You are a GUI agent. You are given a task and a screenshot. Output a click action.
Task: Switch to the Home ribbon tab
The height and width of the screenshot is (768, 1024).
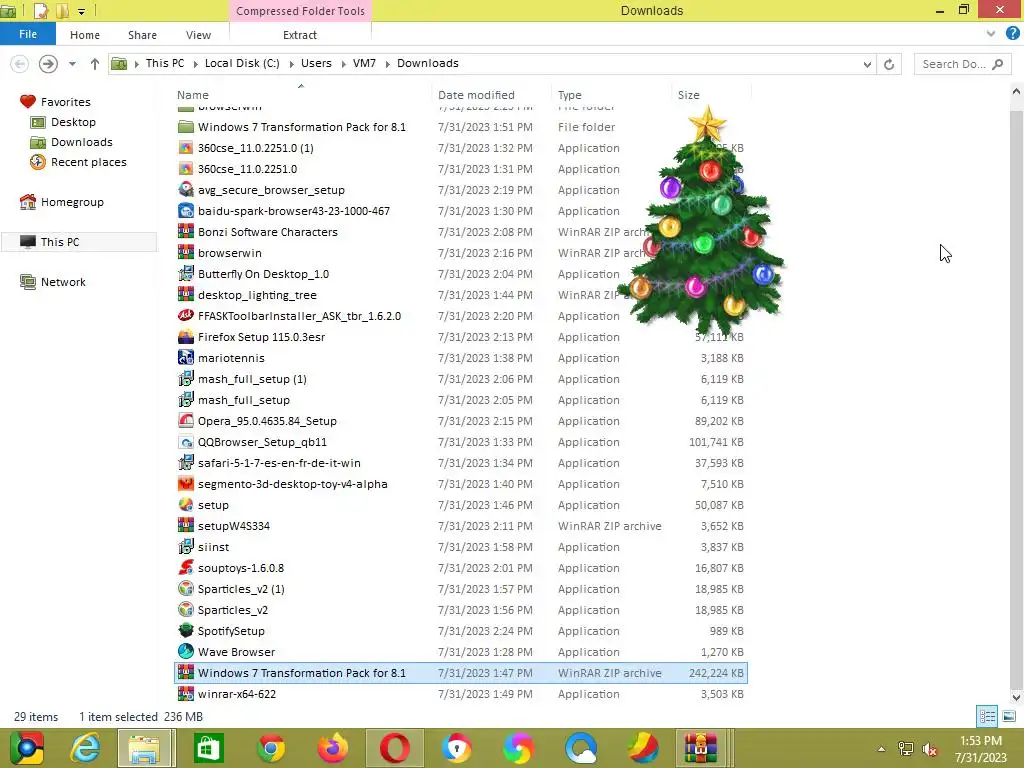(x=85, y=35)
